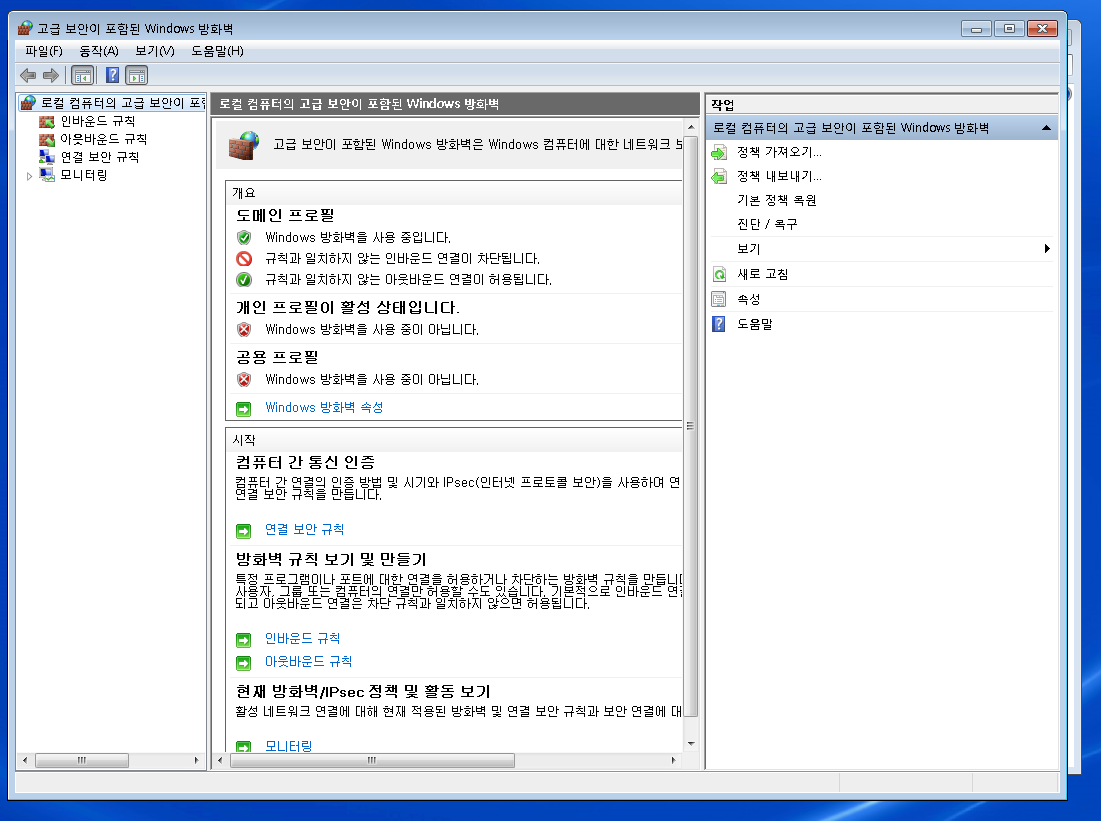
Task: Select 연결 보안 규칙 in the tree
Action: 100,156
